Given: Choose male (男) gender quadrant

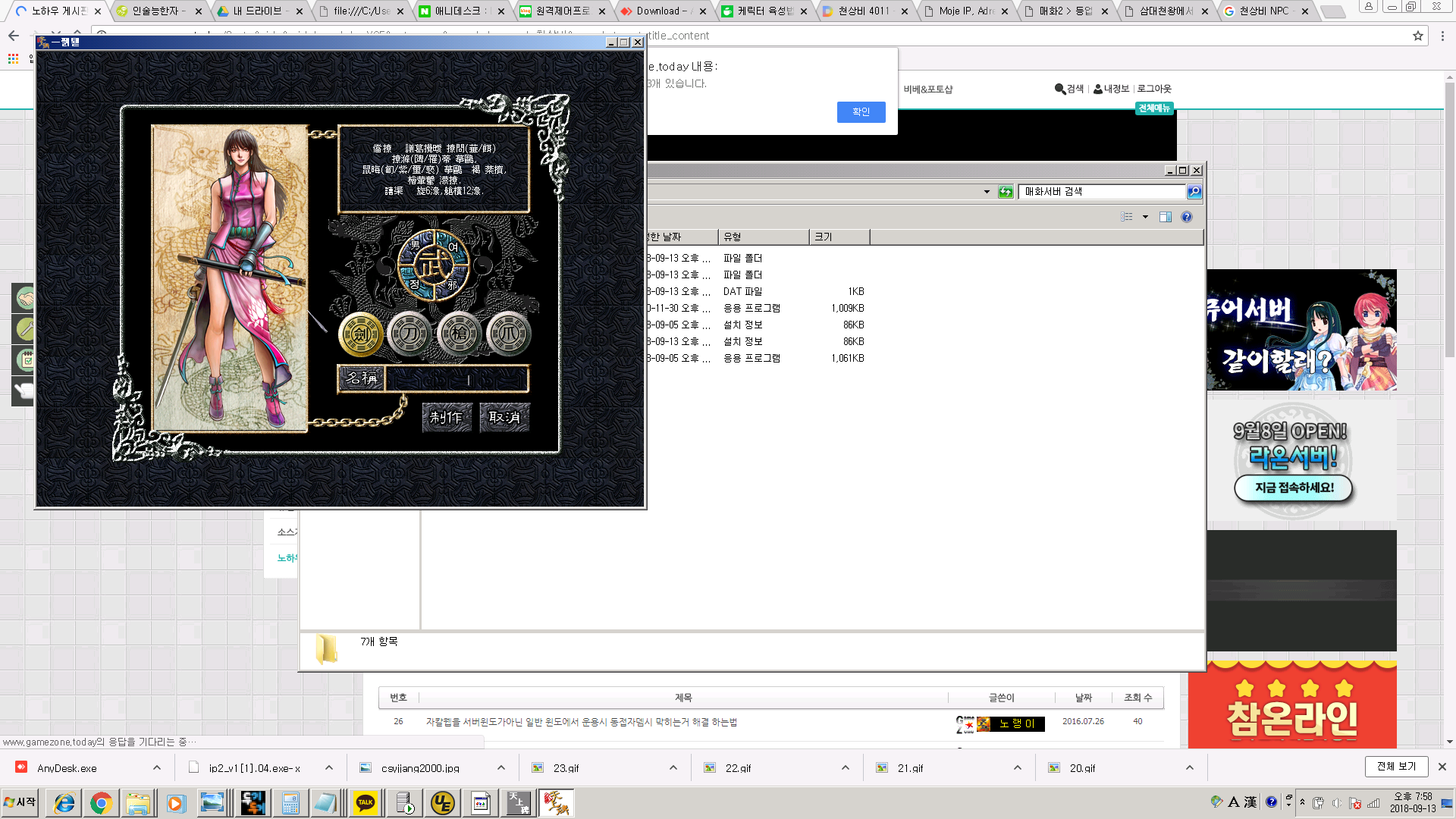Looking at the screenshot, I should click(416, 246).
